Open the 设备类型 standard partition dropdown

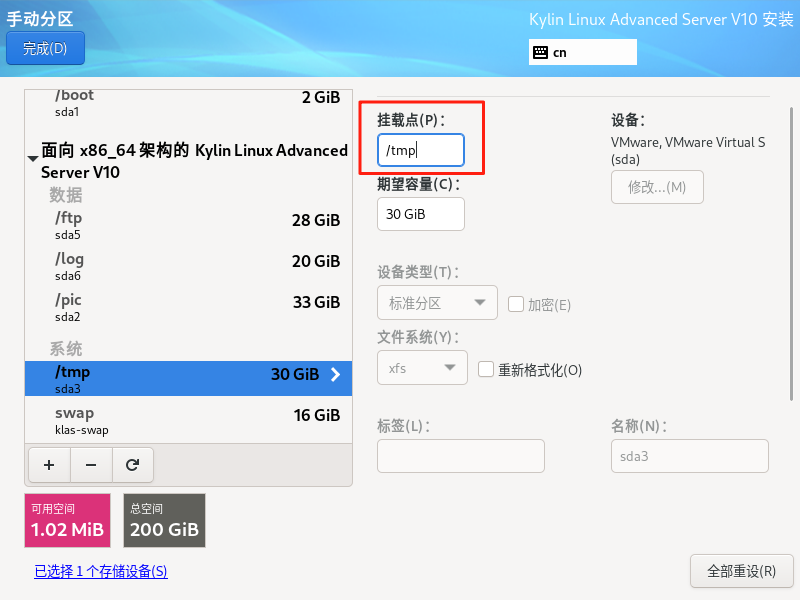[x=437, y=303]
